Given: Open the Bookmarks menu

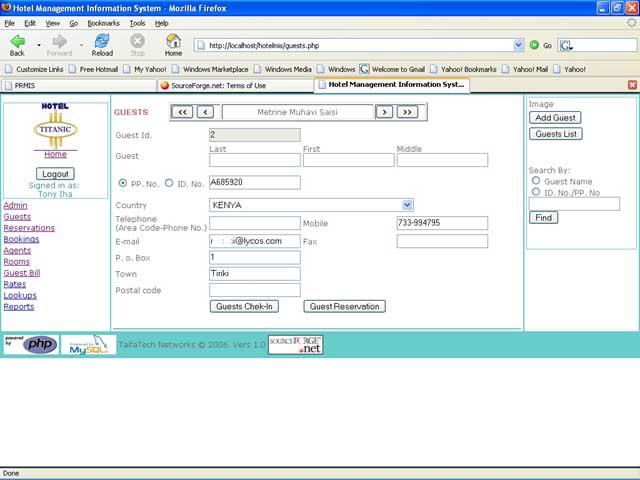Looking at the screenshot, I should click(102, 22).
